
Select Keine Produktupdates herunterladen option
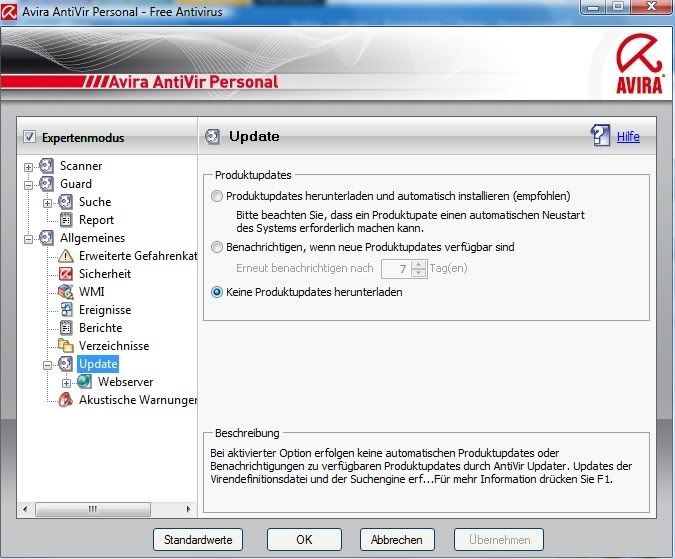[217, 293]
